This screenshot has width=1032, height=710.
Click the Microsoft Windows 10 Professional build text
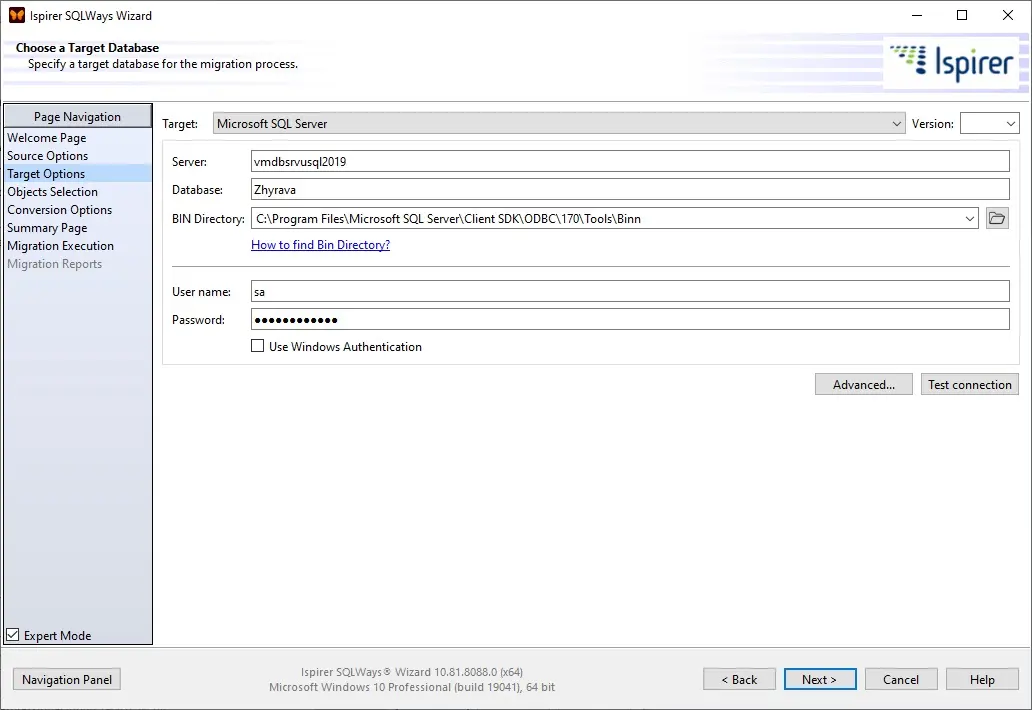pos(412,687)
